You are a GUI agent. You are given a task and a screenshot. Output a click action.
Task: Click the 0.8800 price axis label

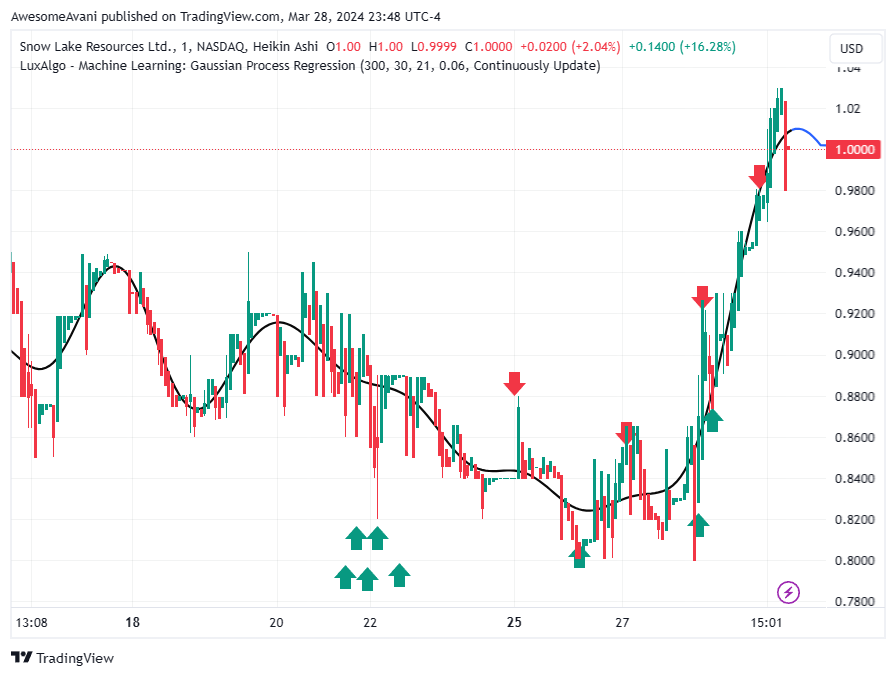(x=854, y=396)
